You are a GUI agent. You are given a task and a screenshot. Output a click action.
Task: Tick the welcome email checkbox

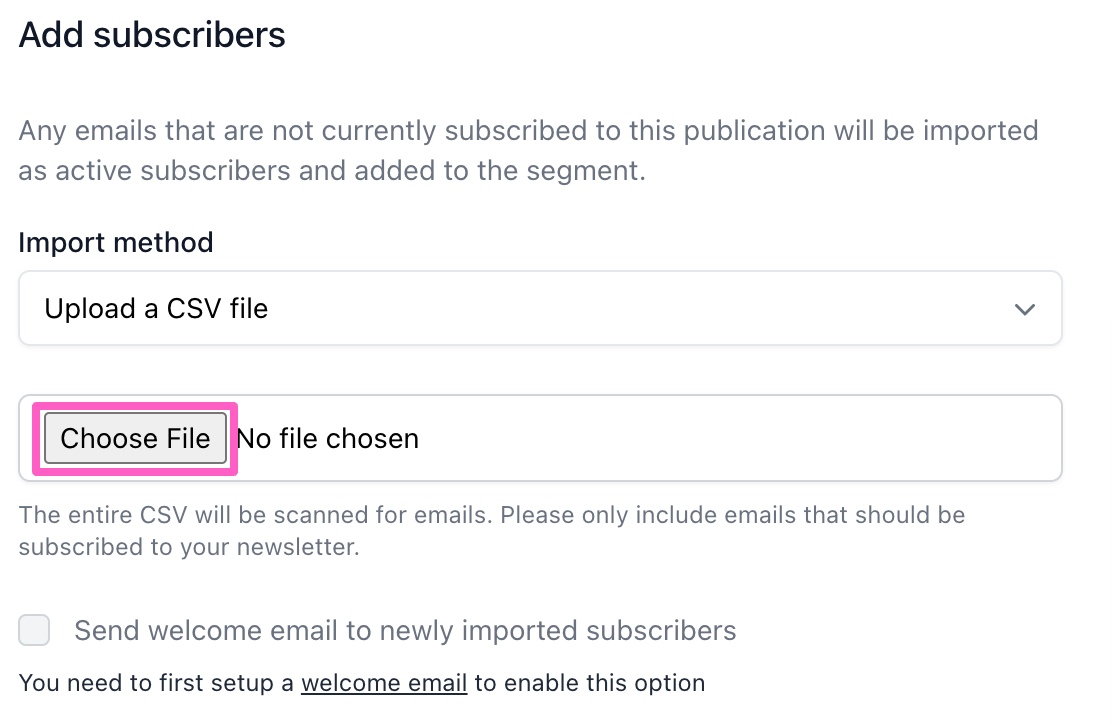click(x=35, y=631)
